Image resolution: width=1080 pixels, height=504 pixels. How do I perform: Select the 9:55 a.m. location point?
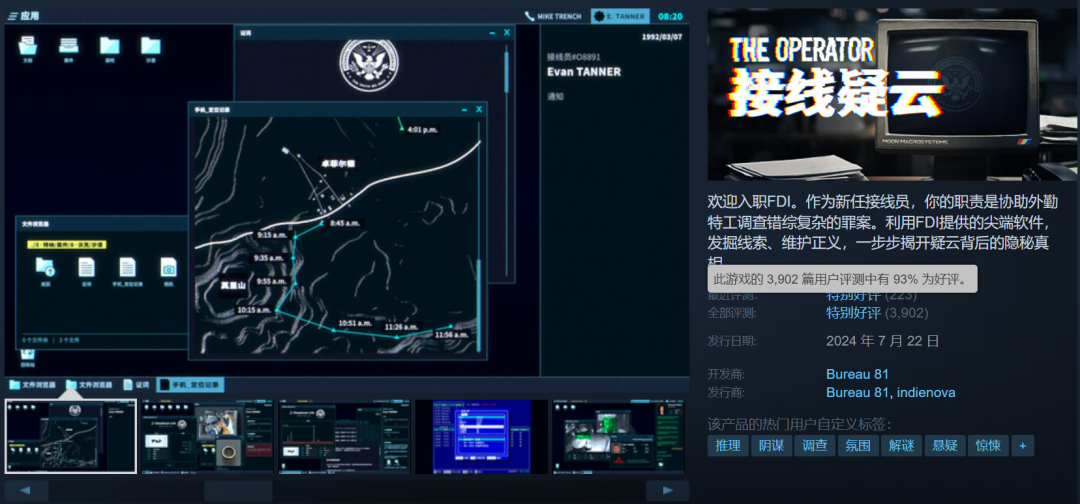[x=295, y=281]
